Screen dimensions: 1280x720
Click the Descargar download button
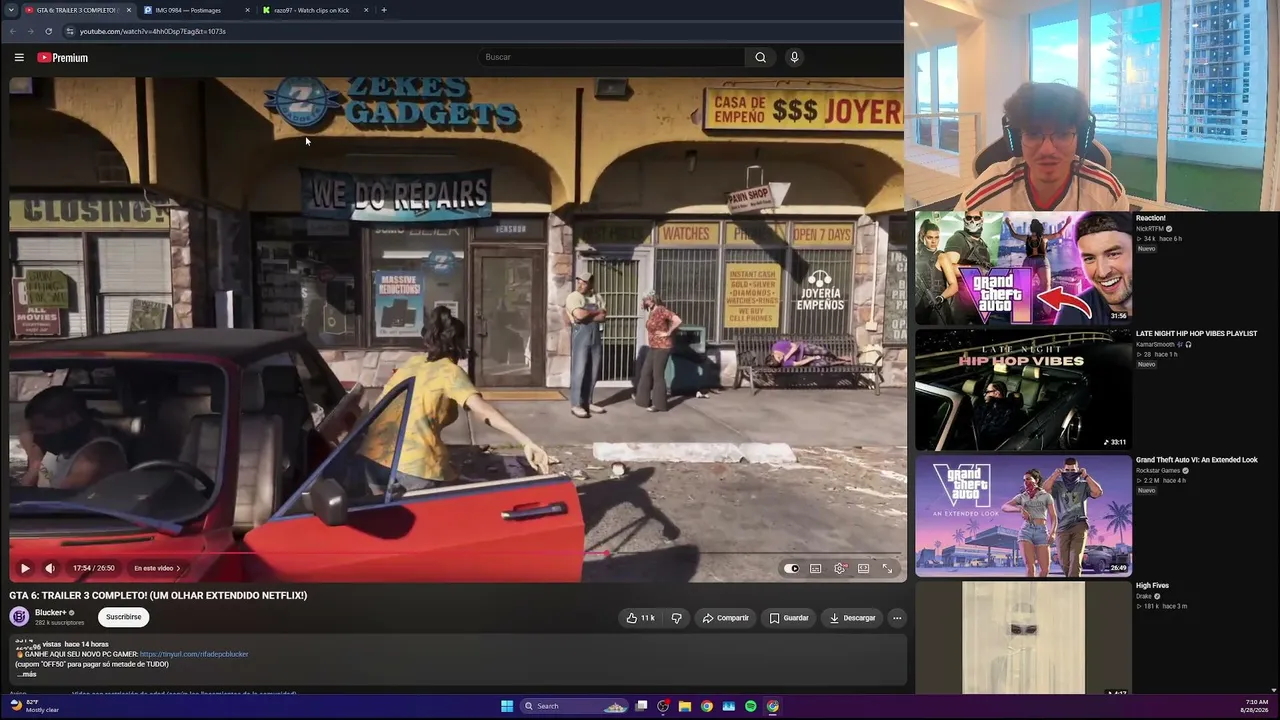[852, 618]
